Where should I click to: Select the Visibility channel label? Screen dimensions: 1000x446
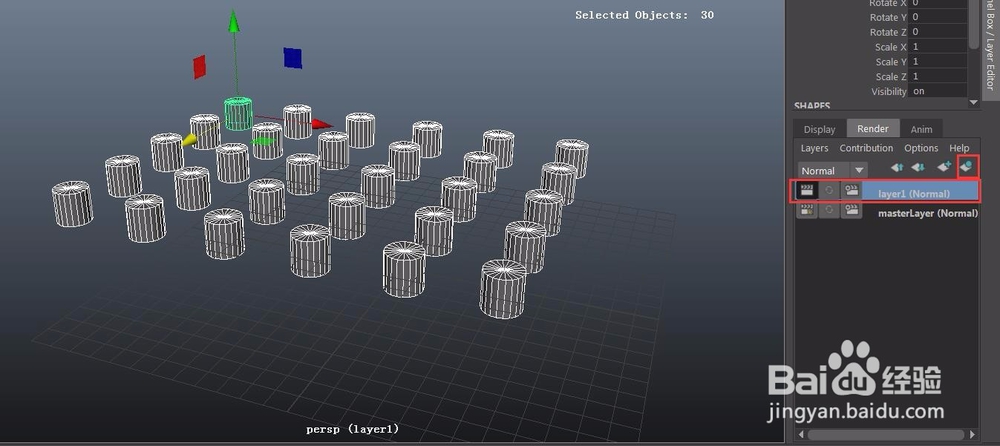pos(888,91)
